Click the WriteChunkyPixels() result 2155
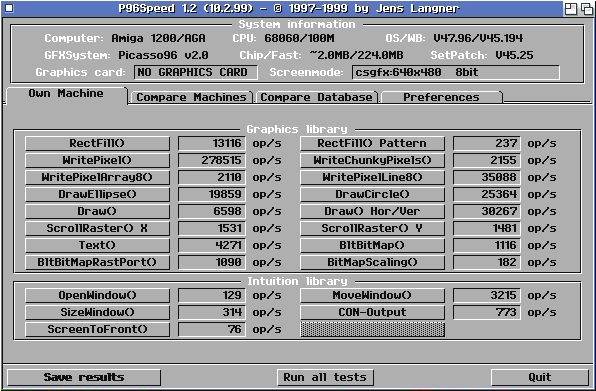Screen dimensions: 596x391 (487, 160)
